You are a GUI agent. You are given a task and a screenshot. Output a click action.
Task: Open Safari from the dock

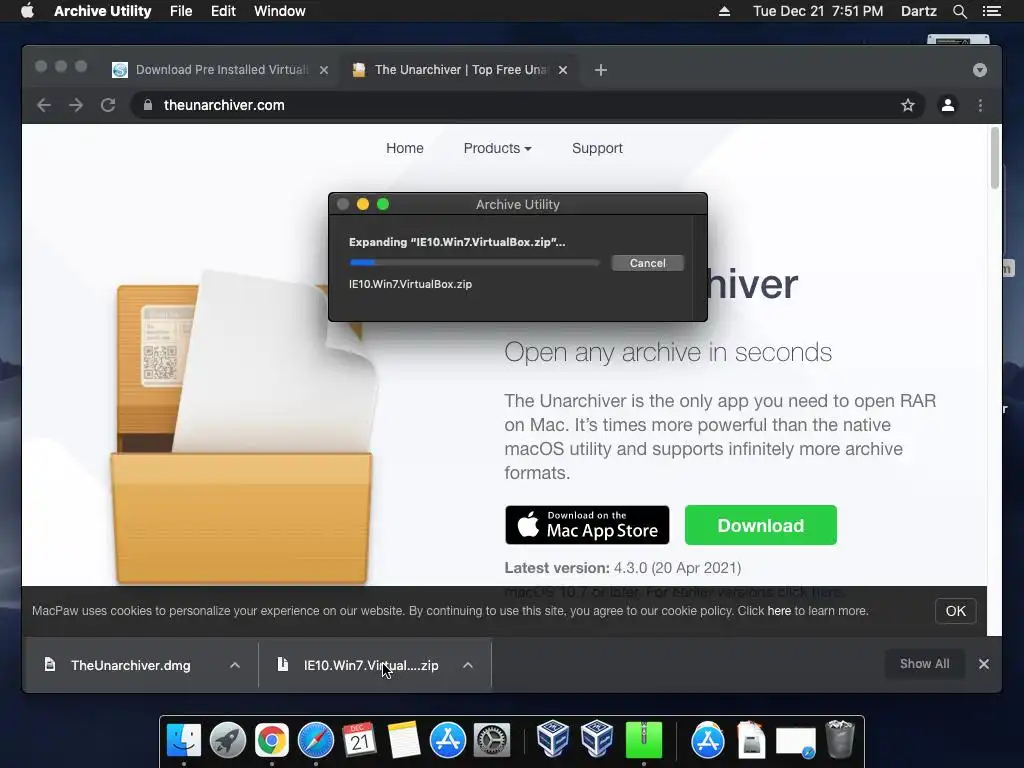[315, 741]
